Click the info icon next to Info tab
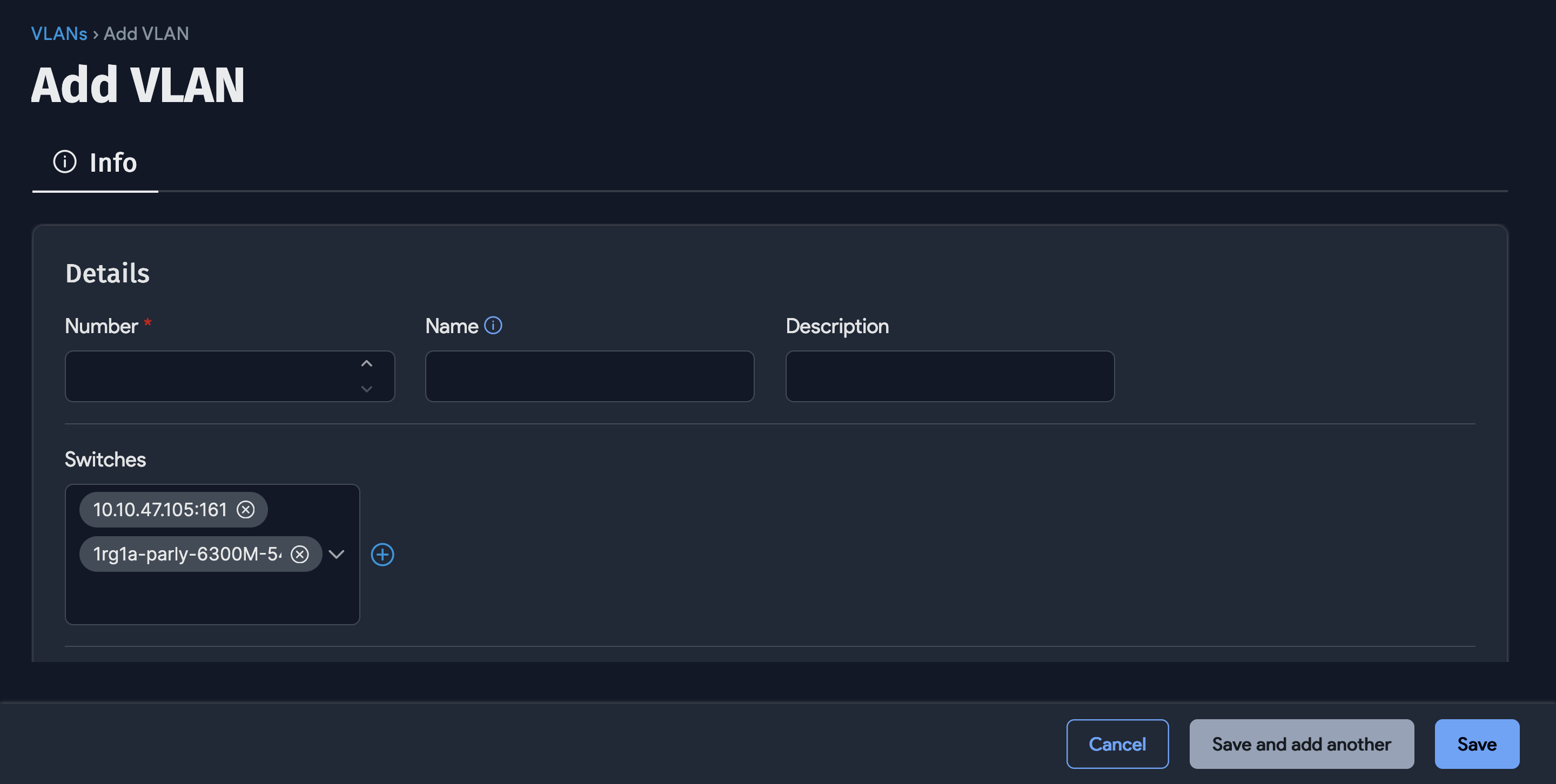 pyautogui.click(x=65, y=161)
